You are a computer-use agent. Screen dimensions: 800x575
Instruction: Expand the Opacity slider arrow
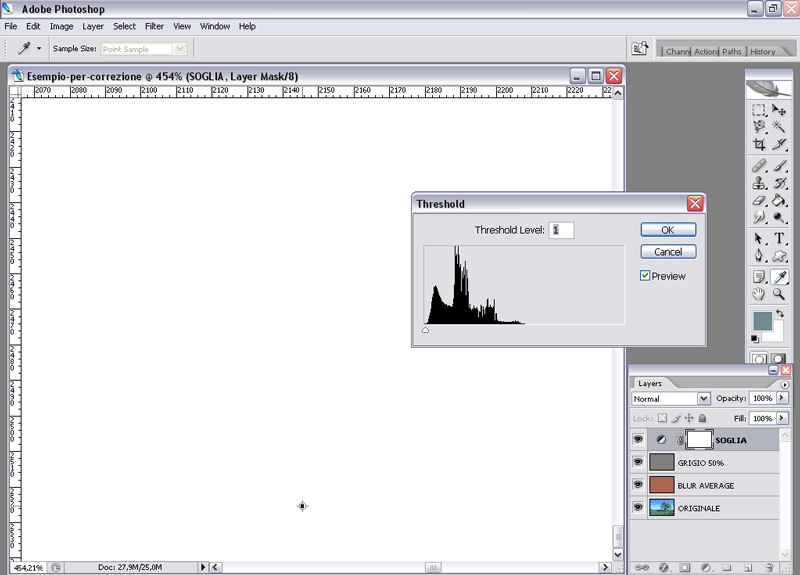click(x=782, y=398)
